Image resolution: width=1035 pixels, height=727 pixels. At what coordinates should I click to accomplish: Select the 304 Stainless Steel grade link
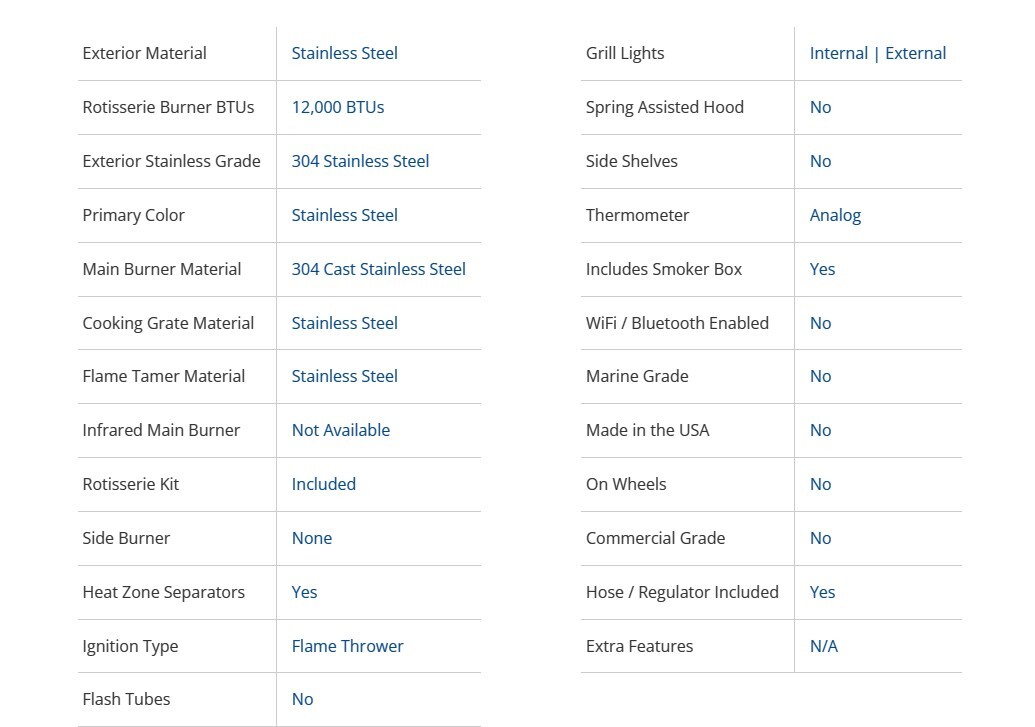click(x=360, y=161)
